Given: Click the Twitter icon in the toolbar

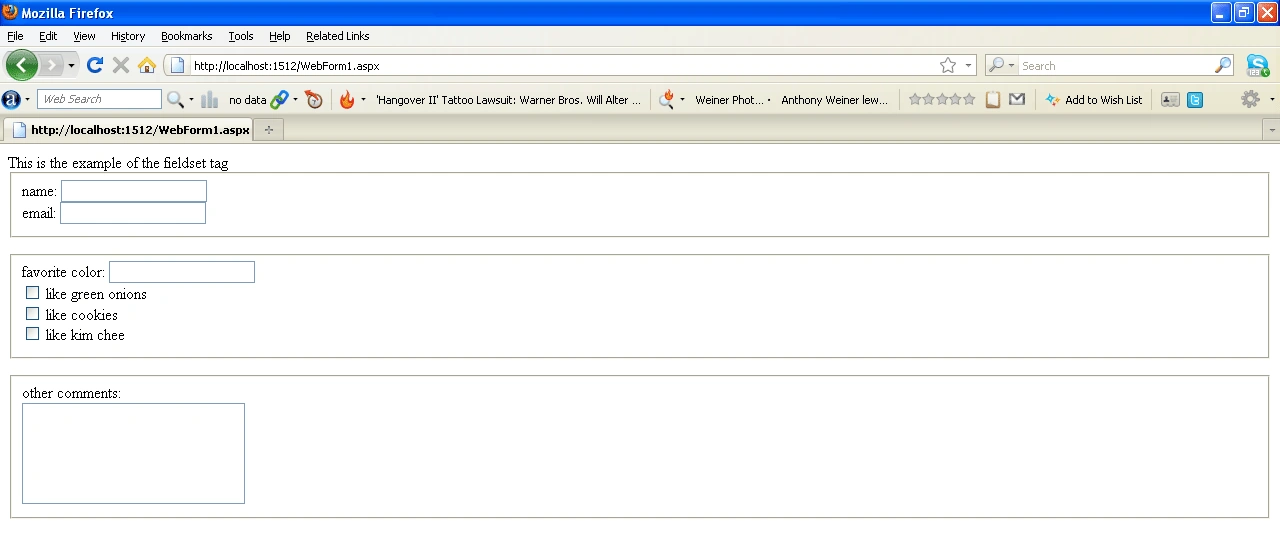Looking at the screenshot, I should point(1195,100).
